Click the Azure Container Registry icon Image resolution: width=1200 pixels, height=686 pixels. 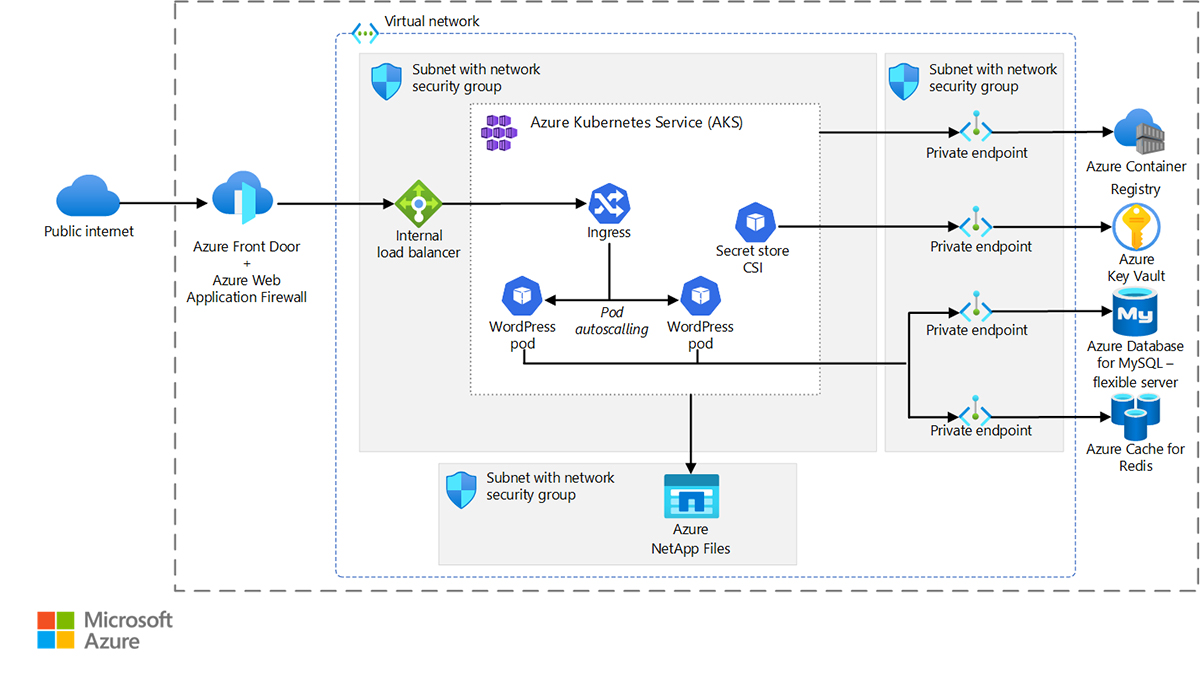tap(1139, 132)
